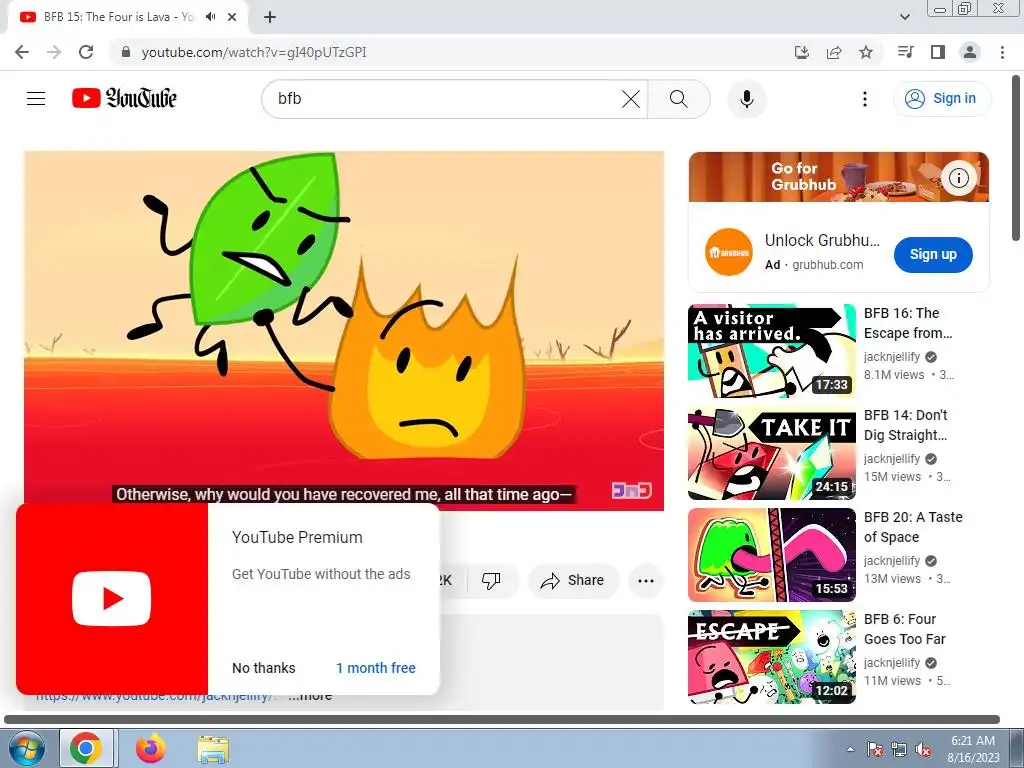This screenshot has height=768, width=1024.
Task: Accept 1 month free offer
Action: [376, 668]
